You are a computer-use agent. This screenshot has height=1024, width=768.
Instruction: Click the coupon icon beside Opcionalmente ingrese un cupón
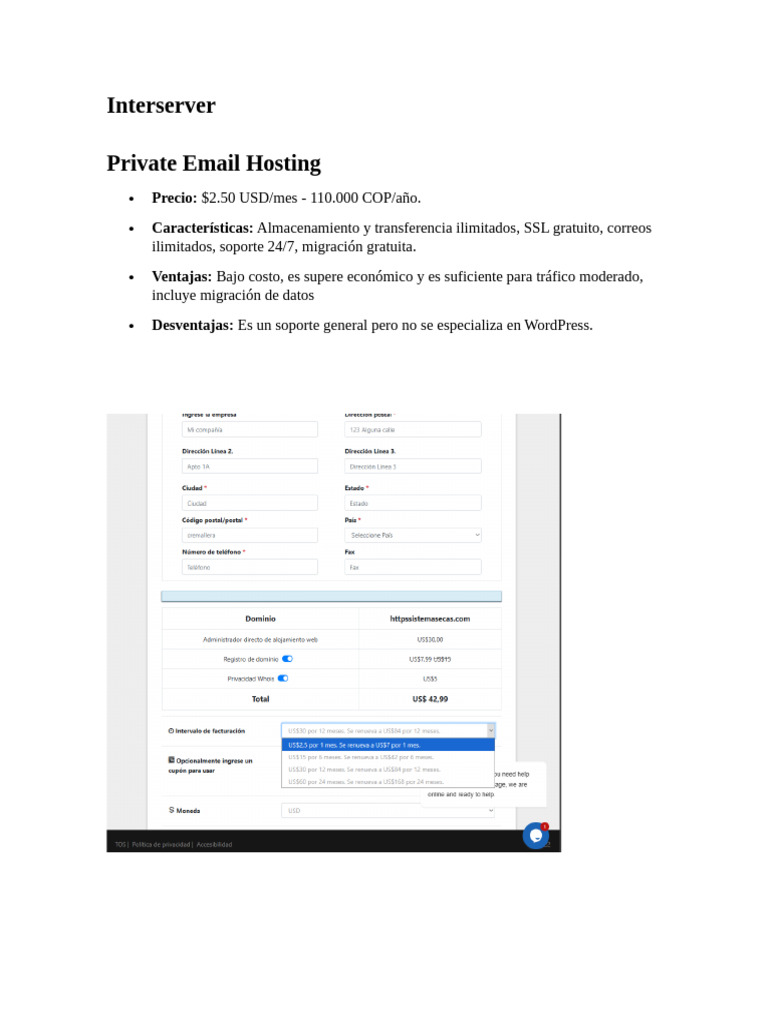[172, 760]
